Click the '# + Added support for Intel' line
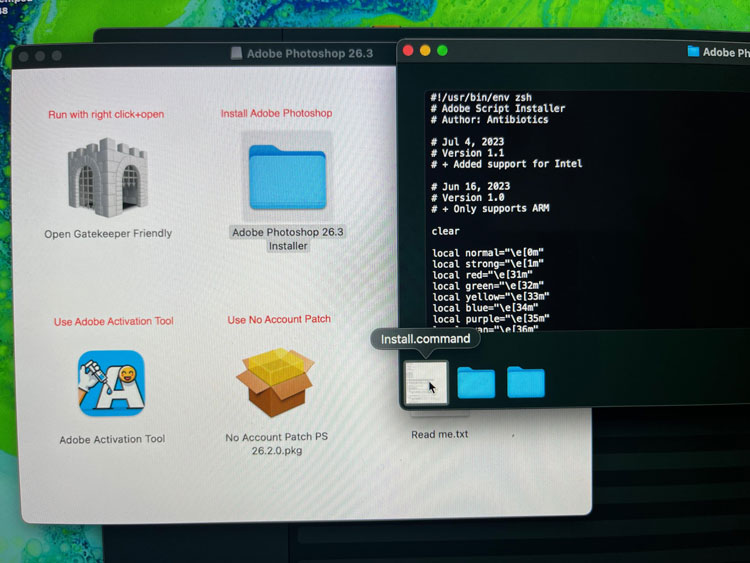The image size is (750, 563). pyautogui.click(x=507, y=164)
